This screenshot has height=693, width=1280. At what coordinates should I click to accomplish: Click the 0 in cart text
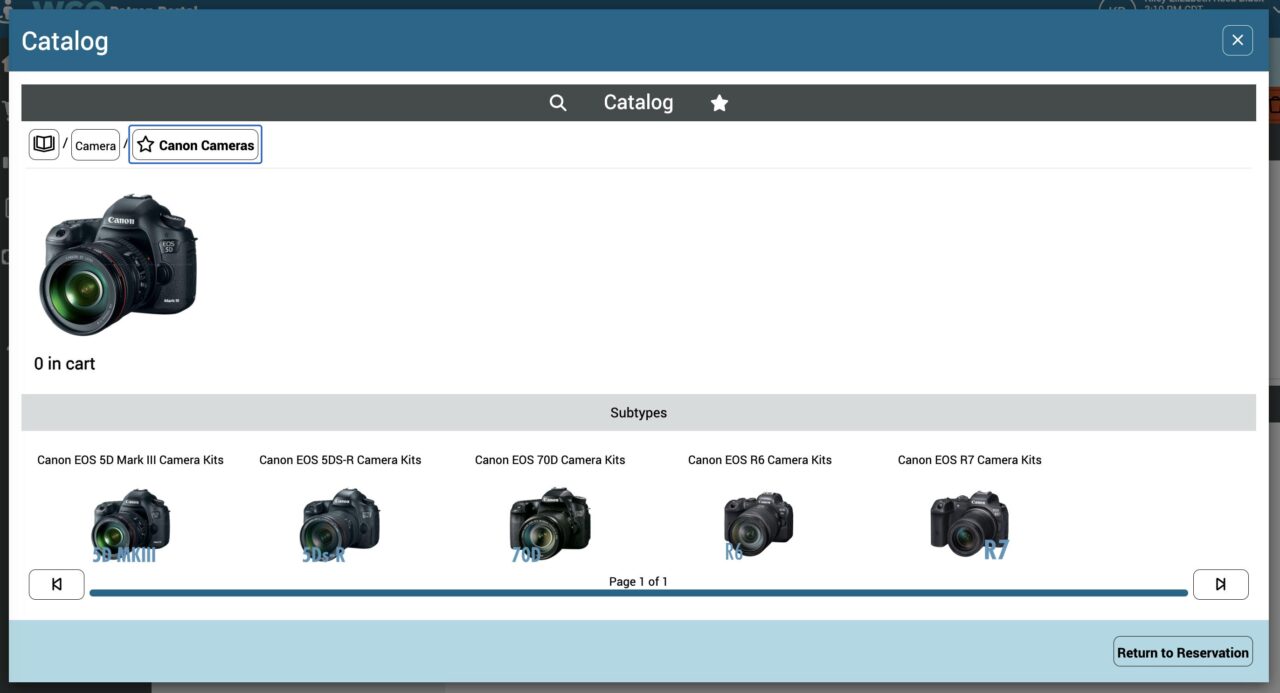click(x=65, y=364)
